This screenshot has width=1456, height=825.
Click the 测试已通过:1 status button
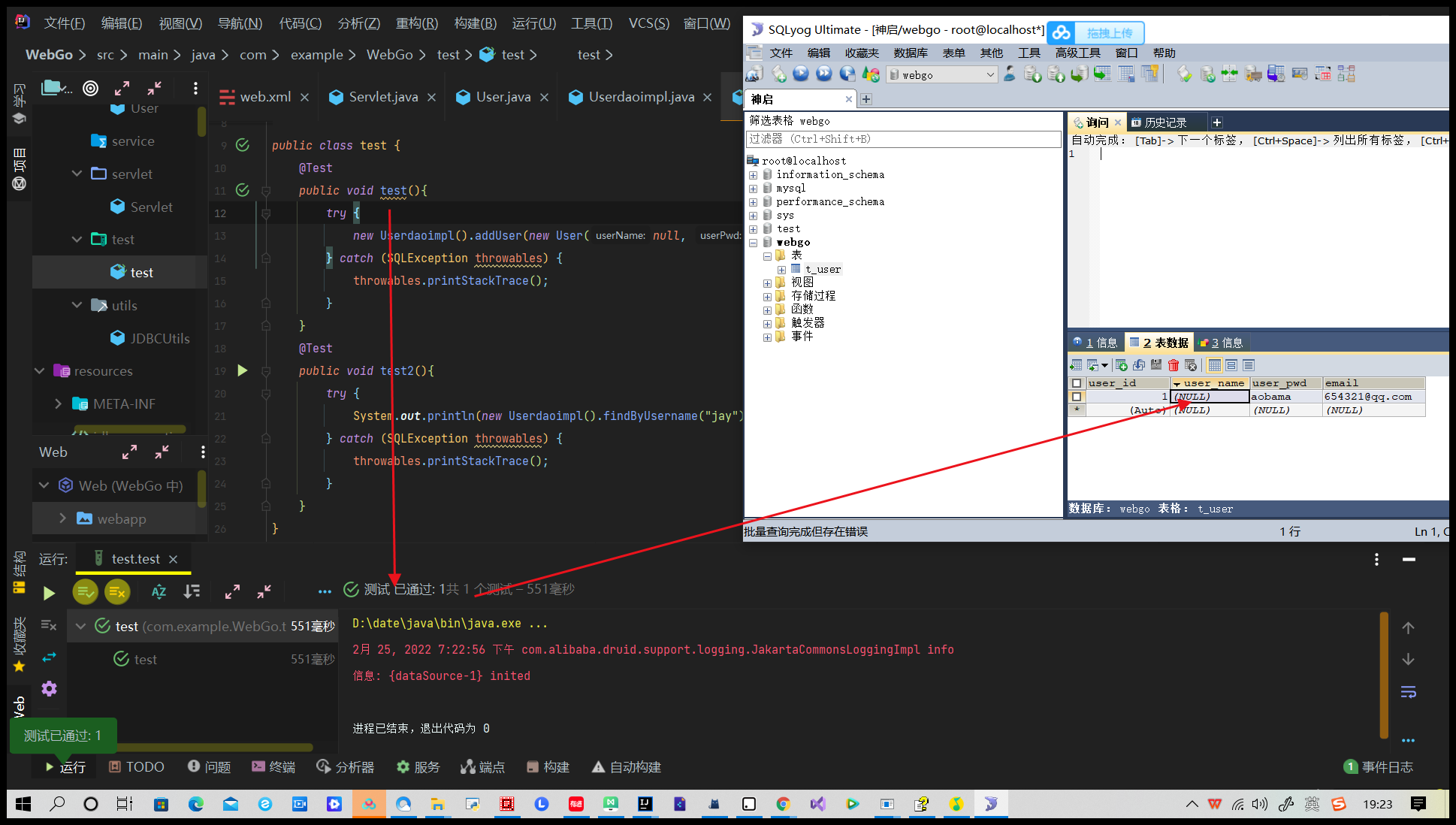click(63, 734)
